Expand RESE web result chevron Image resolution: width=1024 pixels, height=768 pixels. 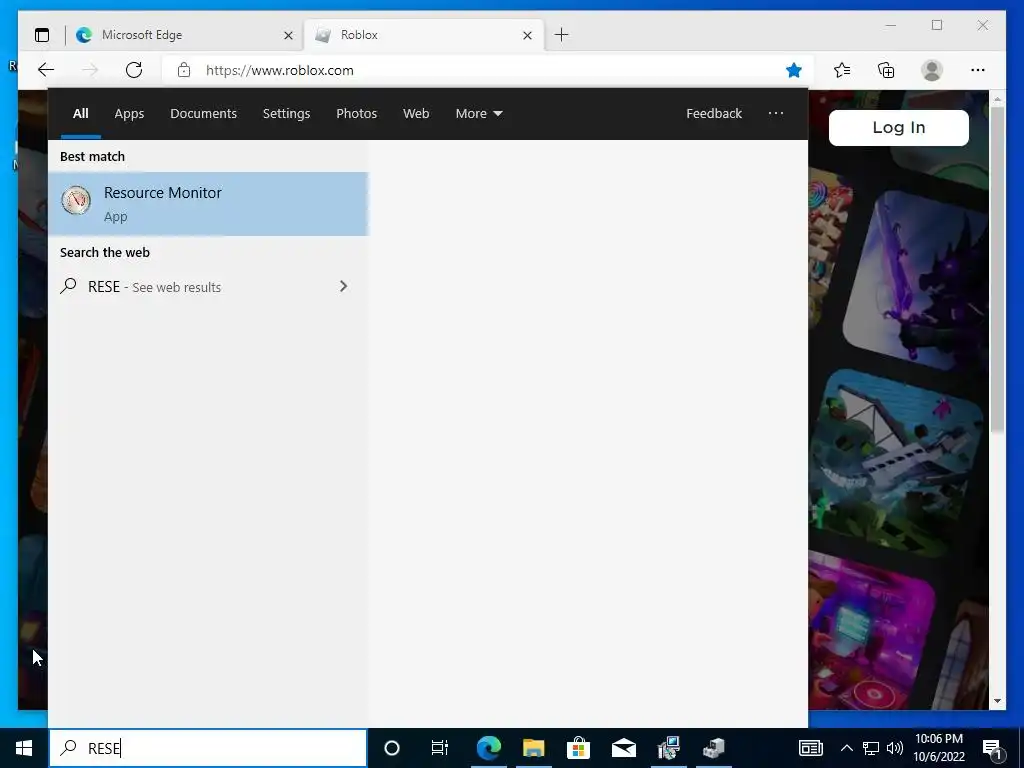tap(344, 287)
